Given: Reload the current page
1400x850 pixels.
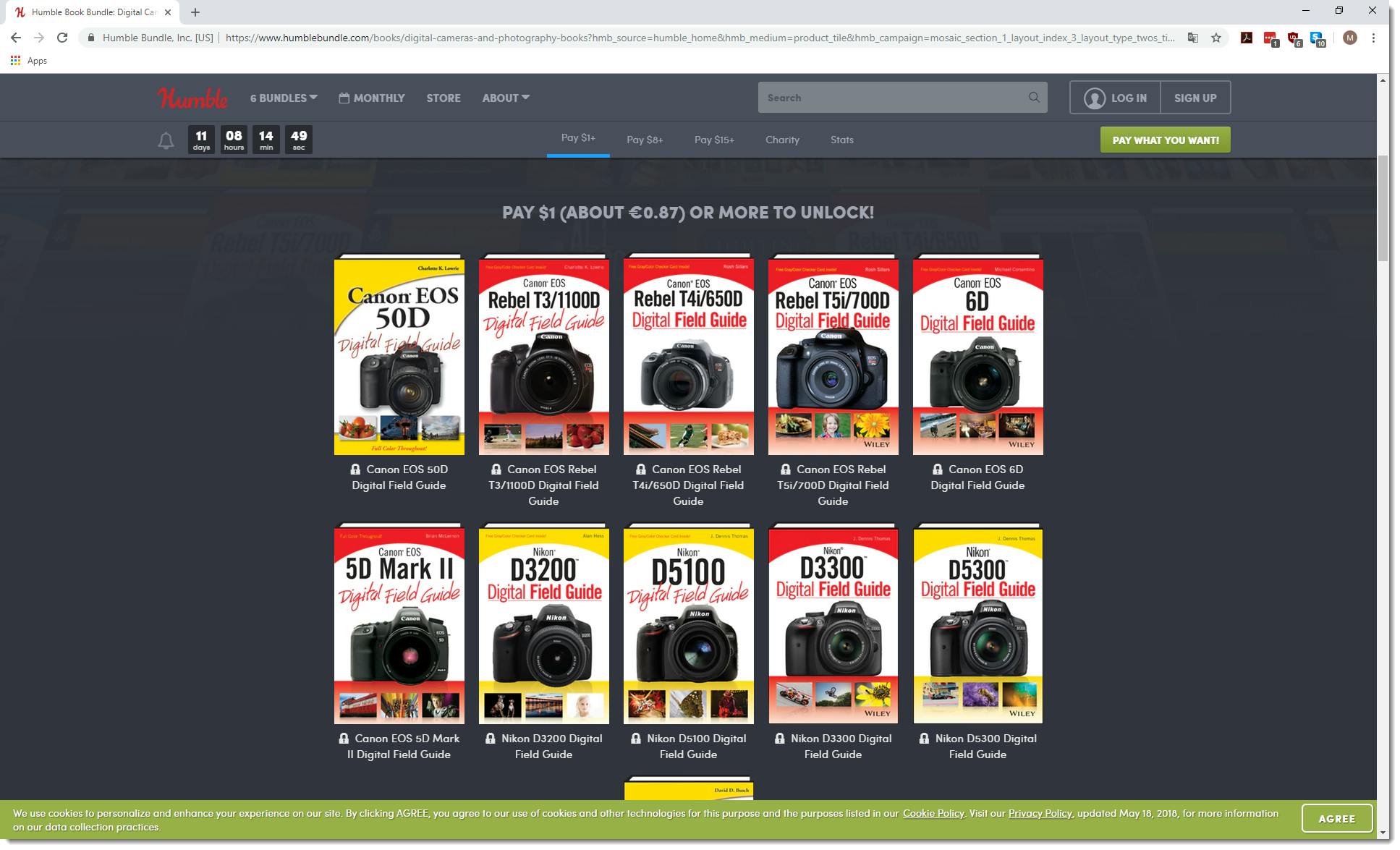Looking at the screenshot, I should point(62,38).
